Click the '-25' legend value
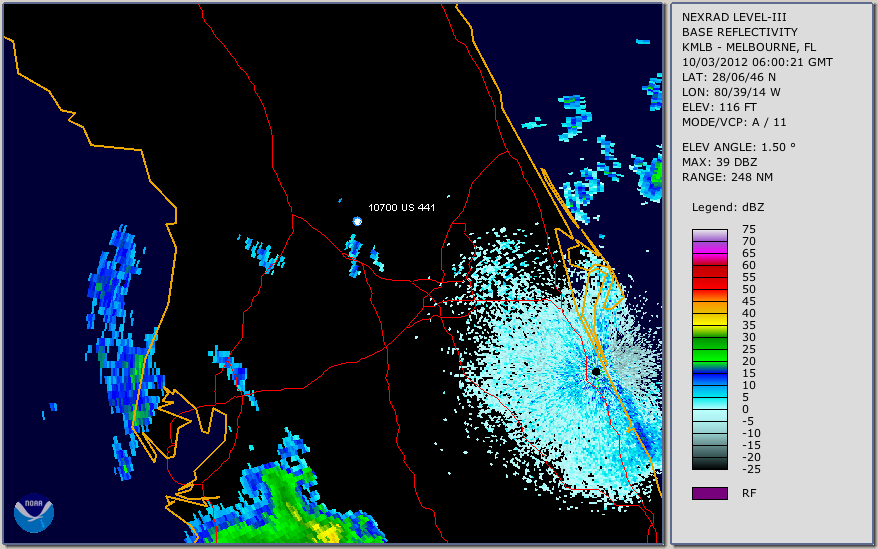This screenshot has height=549, width=878. [751, 469]
